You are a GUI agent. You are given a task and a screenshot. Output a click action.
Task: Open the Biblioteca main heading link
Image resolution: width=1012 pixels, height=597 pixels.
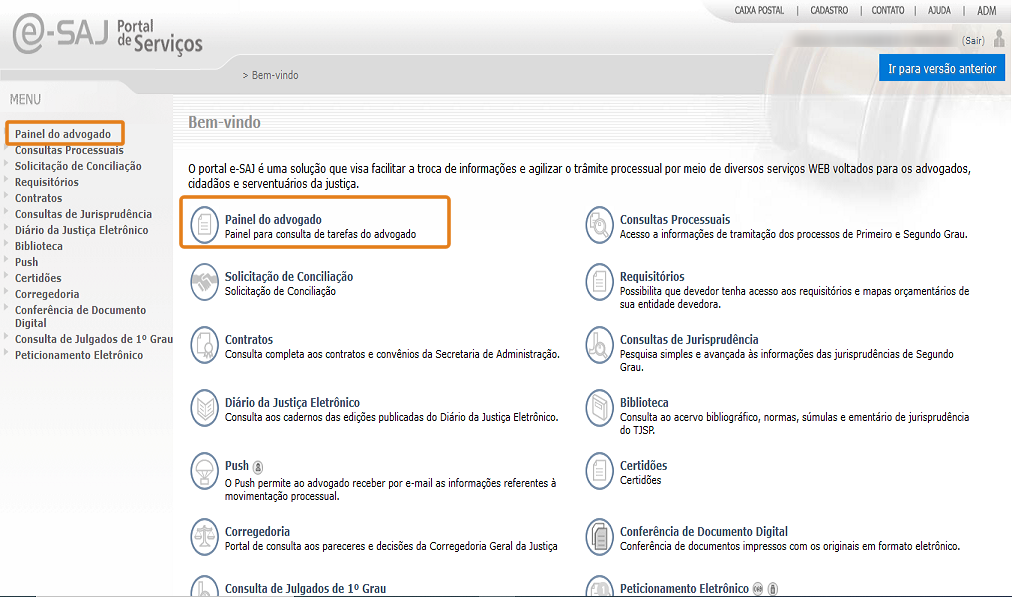pyautogui.click(x=644, y=402)
